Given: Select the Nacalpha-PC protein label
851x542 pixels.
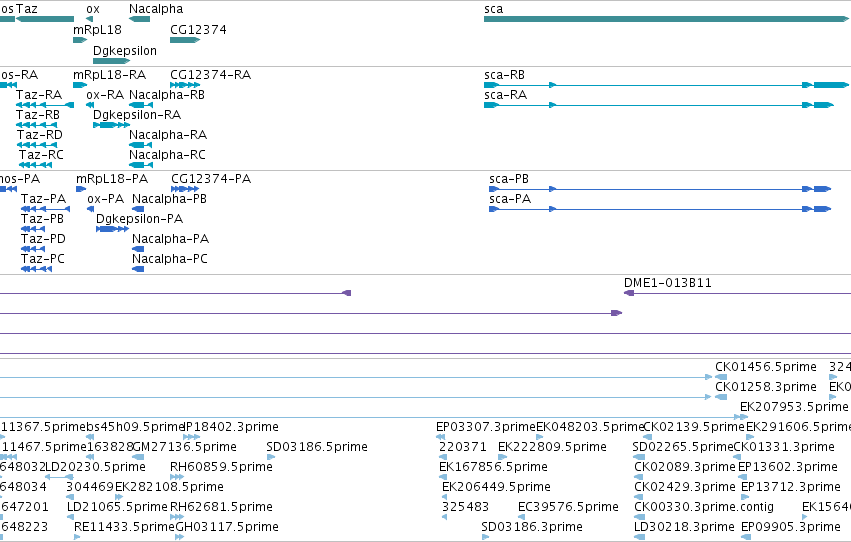Looking at the screenshot, I should (x=170, y=259).
